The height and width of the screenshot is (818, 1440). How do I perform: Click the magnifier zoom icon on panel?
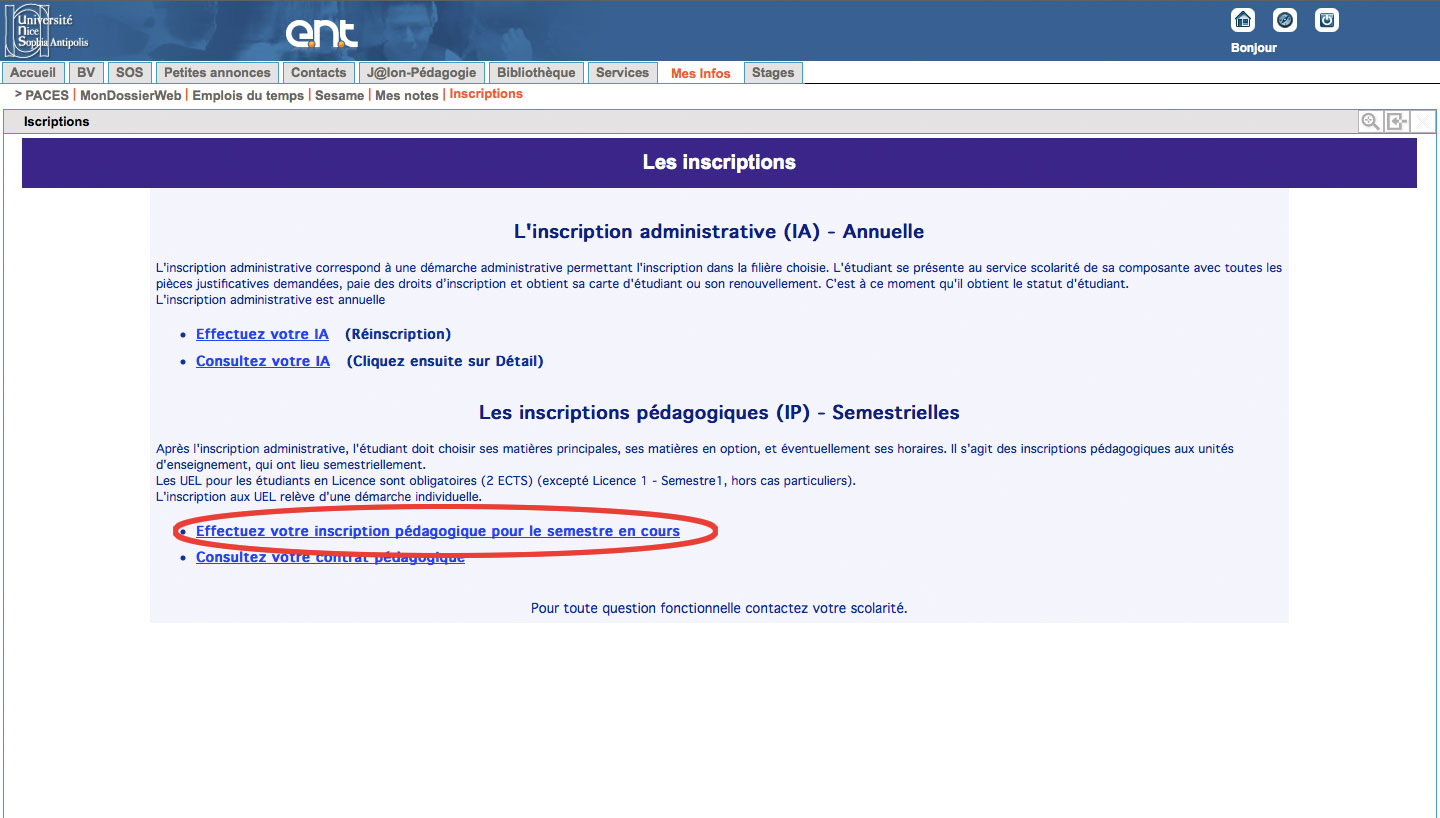1370,122
